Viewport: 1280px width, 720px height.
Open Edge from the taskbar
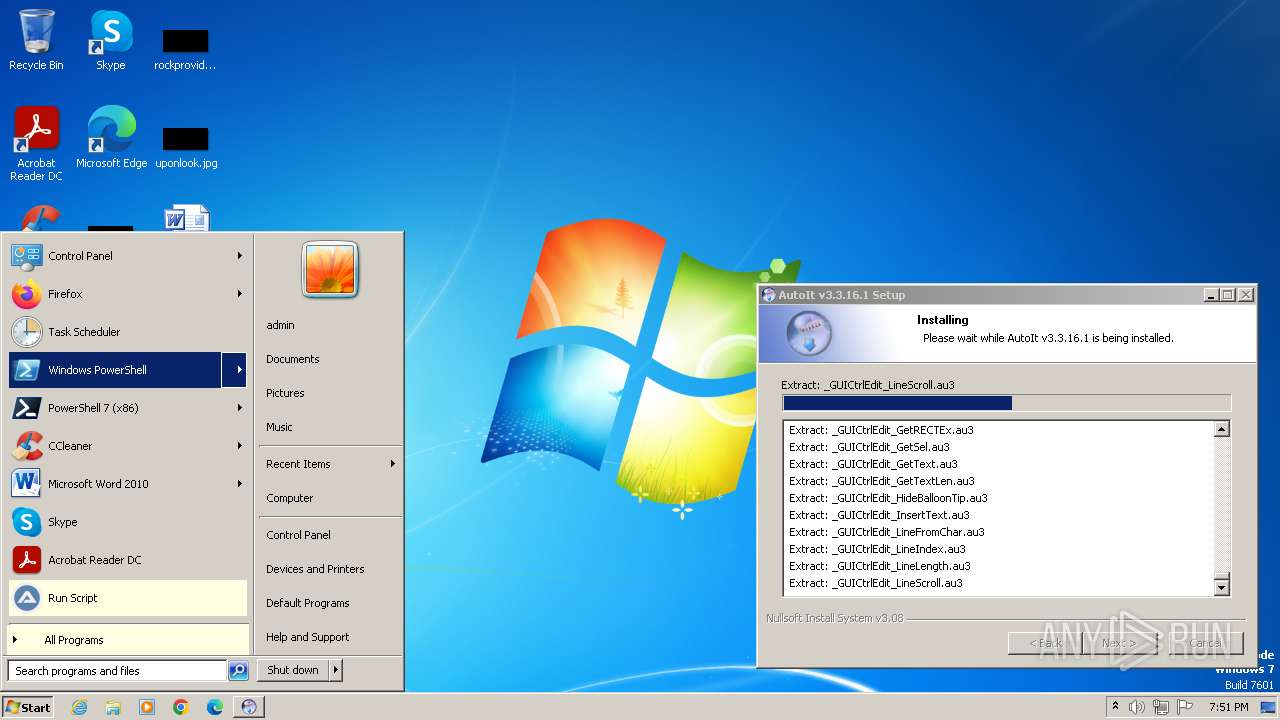point(215,707)
